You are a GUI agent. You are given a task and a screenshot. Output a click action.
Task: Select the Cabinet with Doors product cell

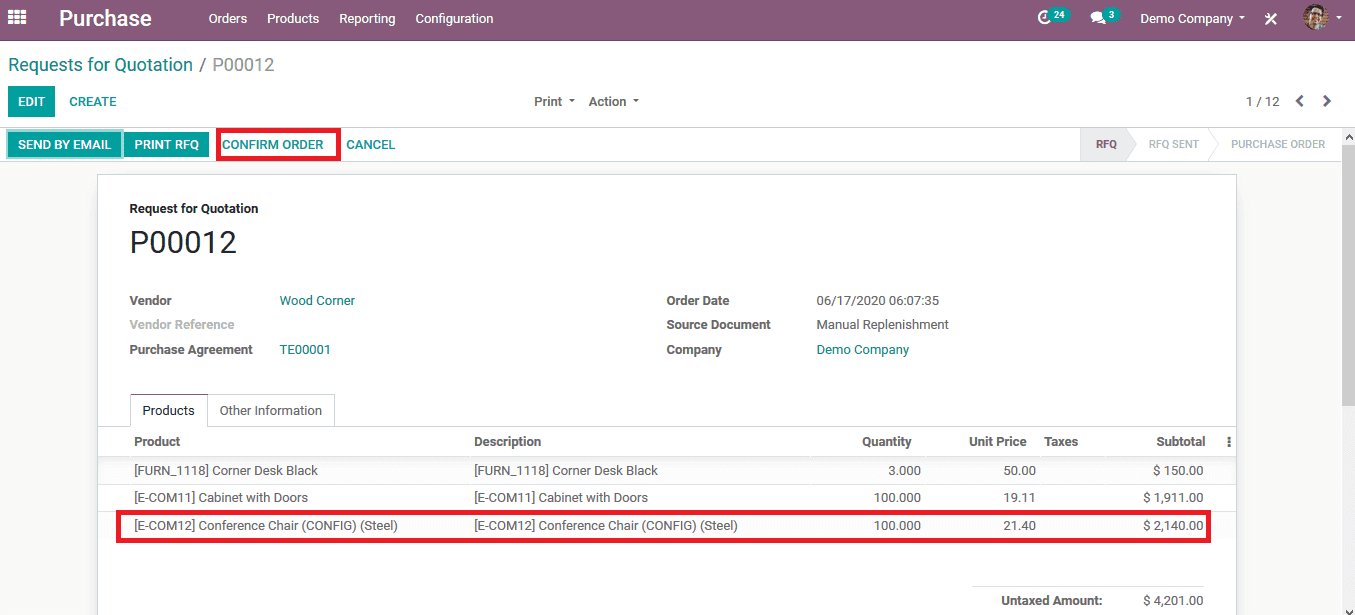[221, 498]
